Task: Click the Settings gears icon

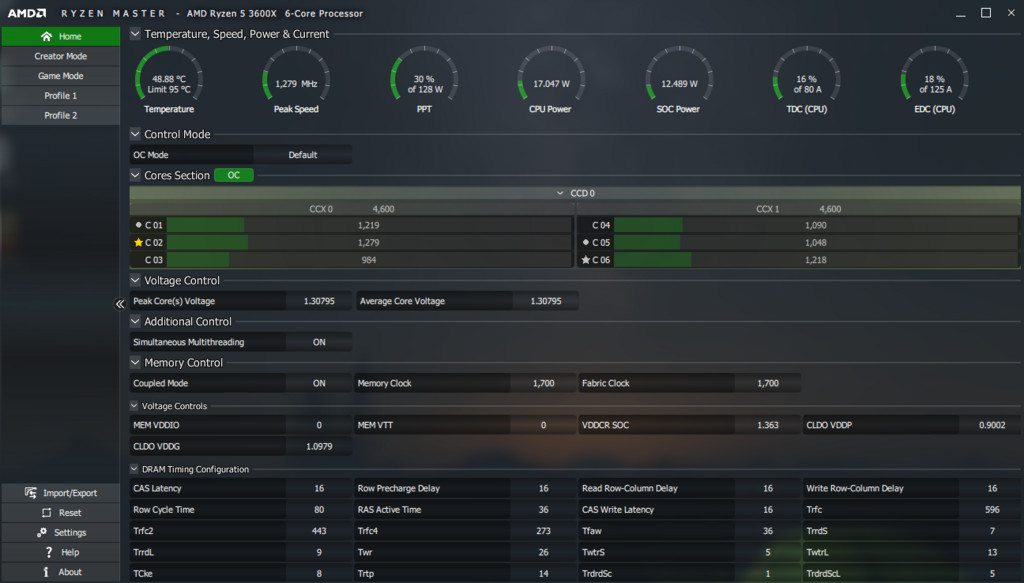Action: click(42, 533)
